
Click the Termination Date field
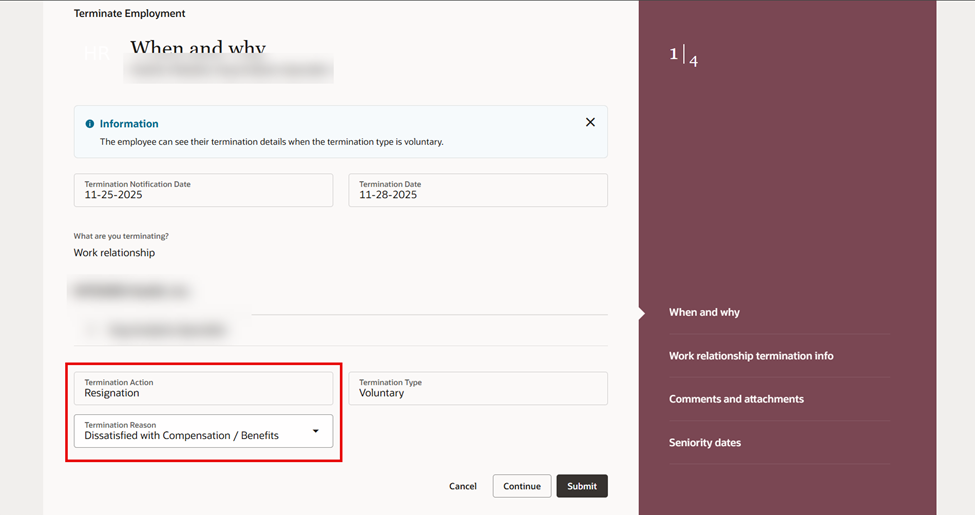[478, 190]
